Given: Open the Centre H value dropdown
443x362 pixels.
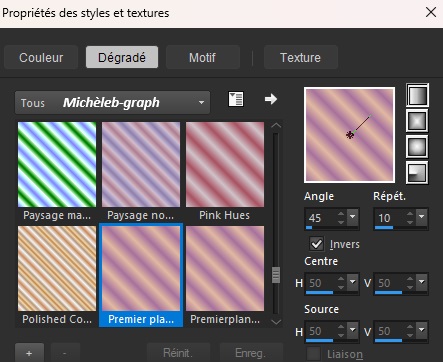Looking at the screenshot, I should coord(352,282).
